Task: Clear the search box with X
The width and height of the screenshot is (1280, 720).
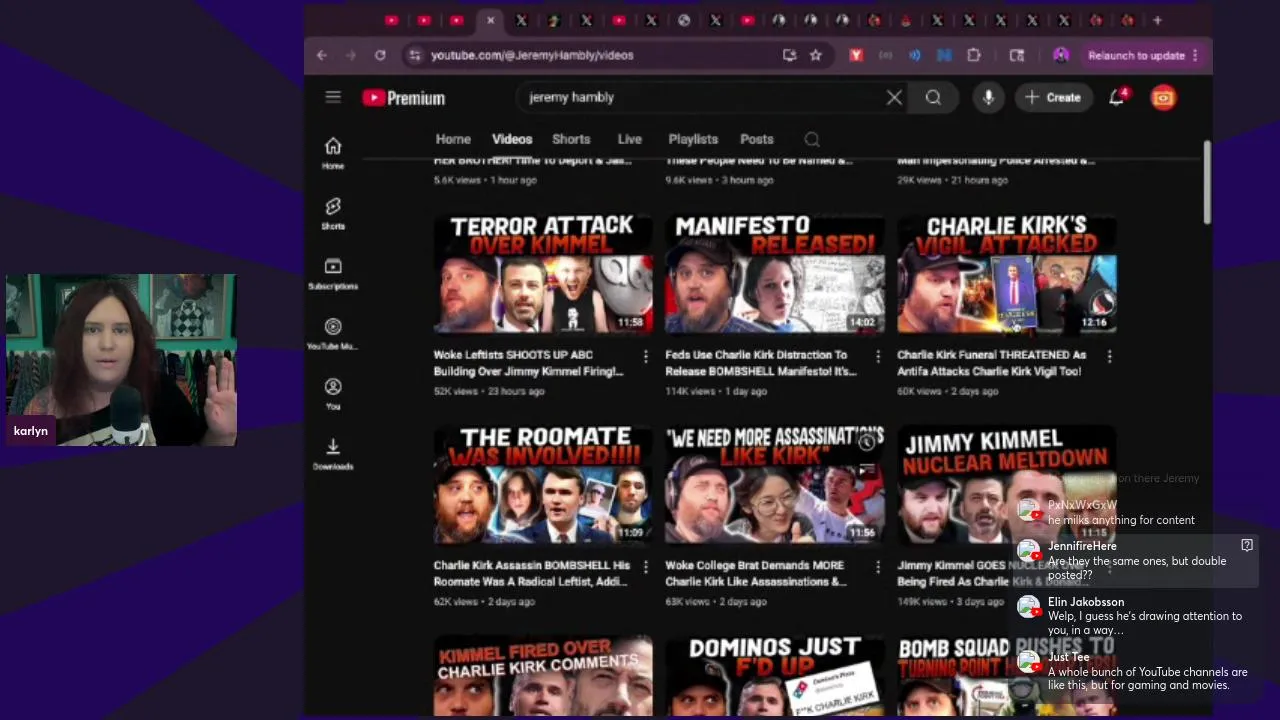Action: coord(894,98)
